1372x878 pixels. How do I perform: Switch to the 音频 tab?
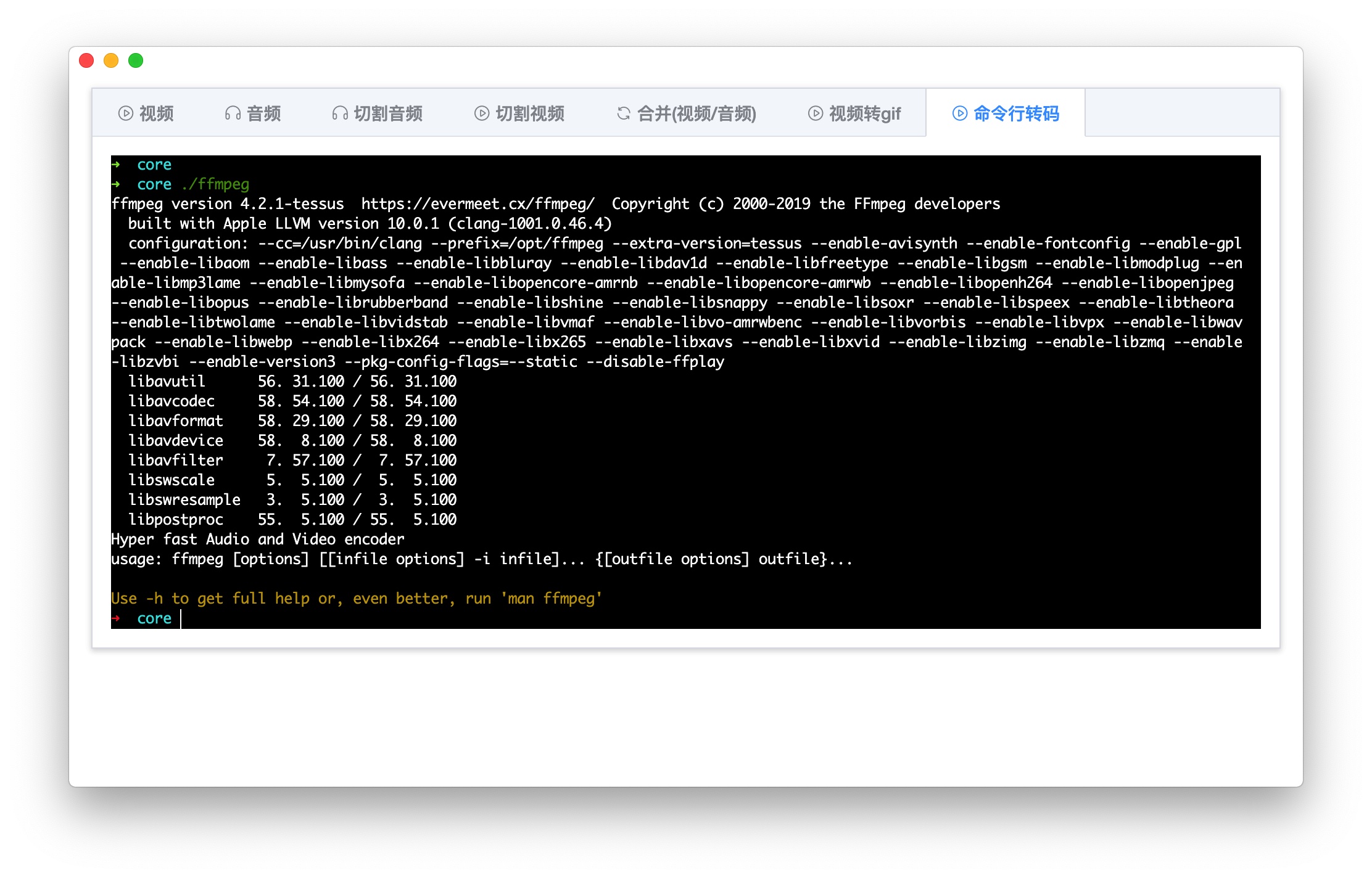click(x=263, y=113)
